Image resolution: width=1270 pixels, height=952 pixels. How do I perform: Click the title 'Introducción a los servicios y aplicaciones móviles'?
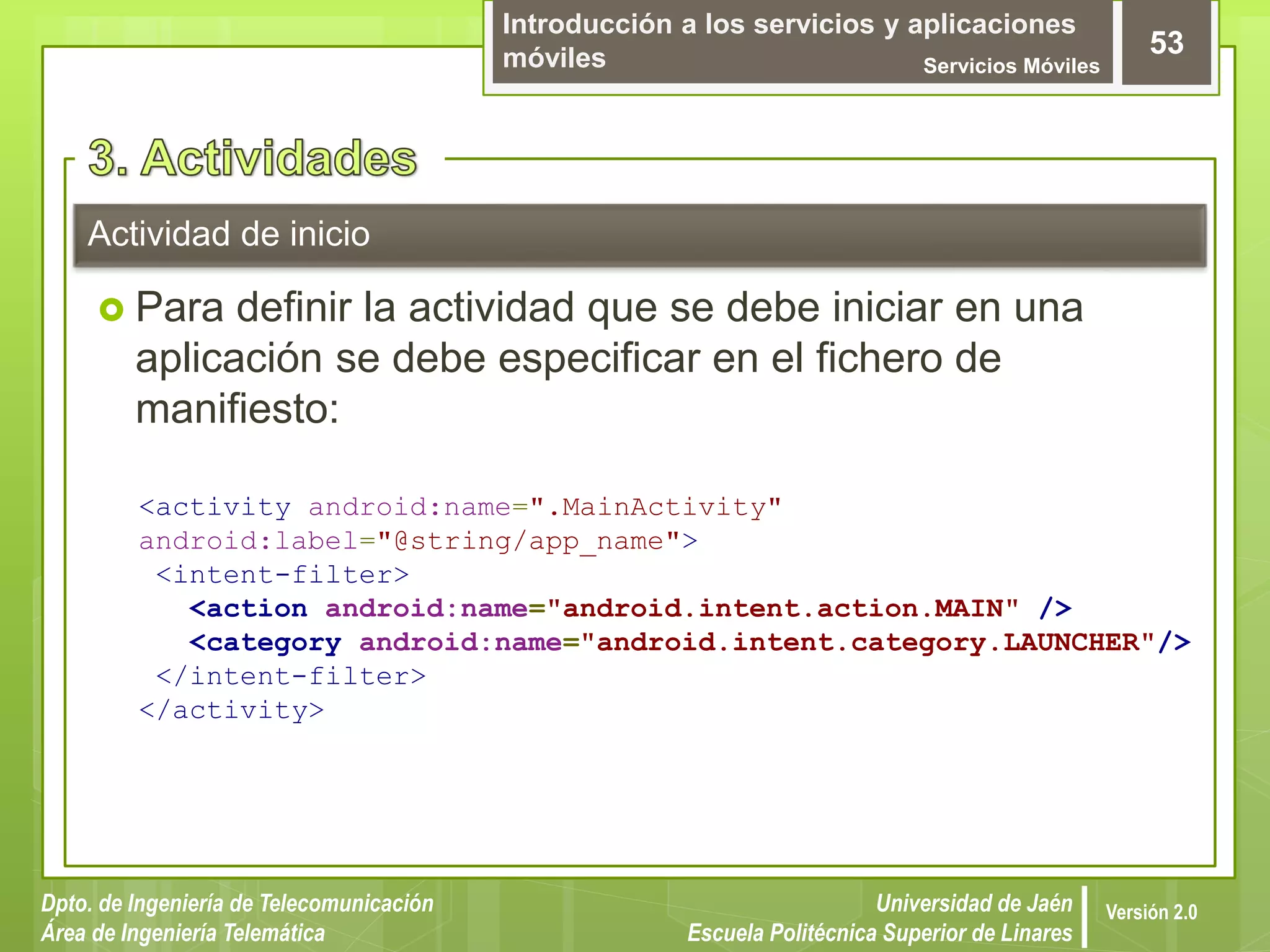(x=789, y=41)
